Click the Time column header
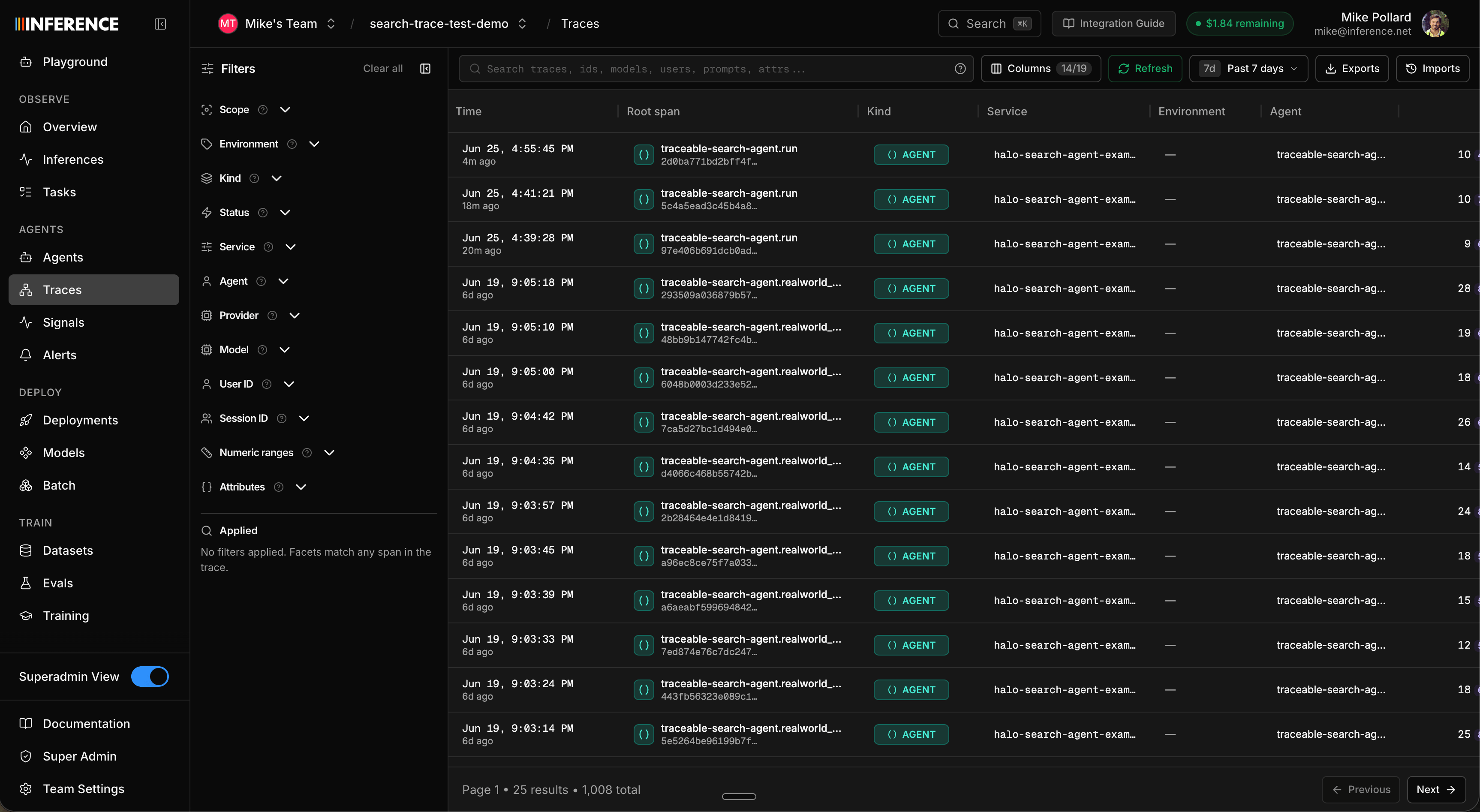 [468, 111]
